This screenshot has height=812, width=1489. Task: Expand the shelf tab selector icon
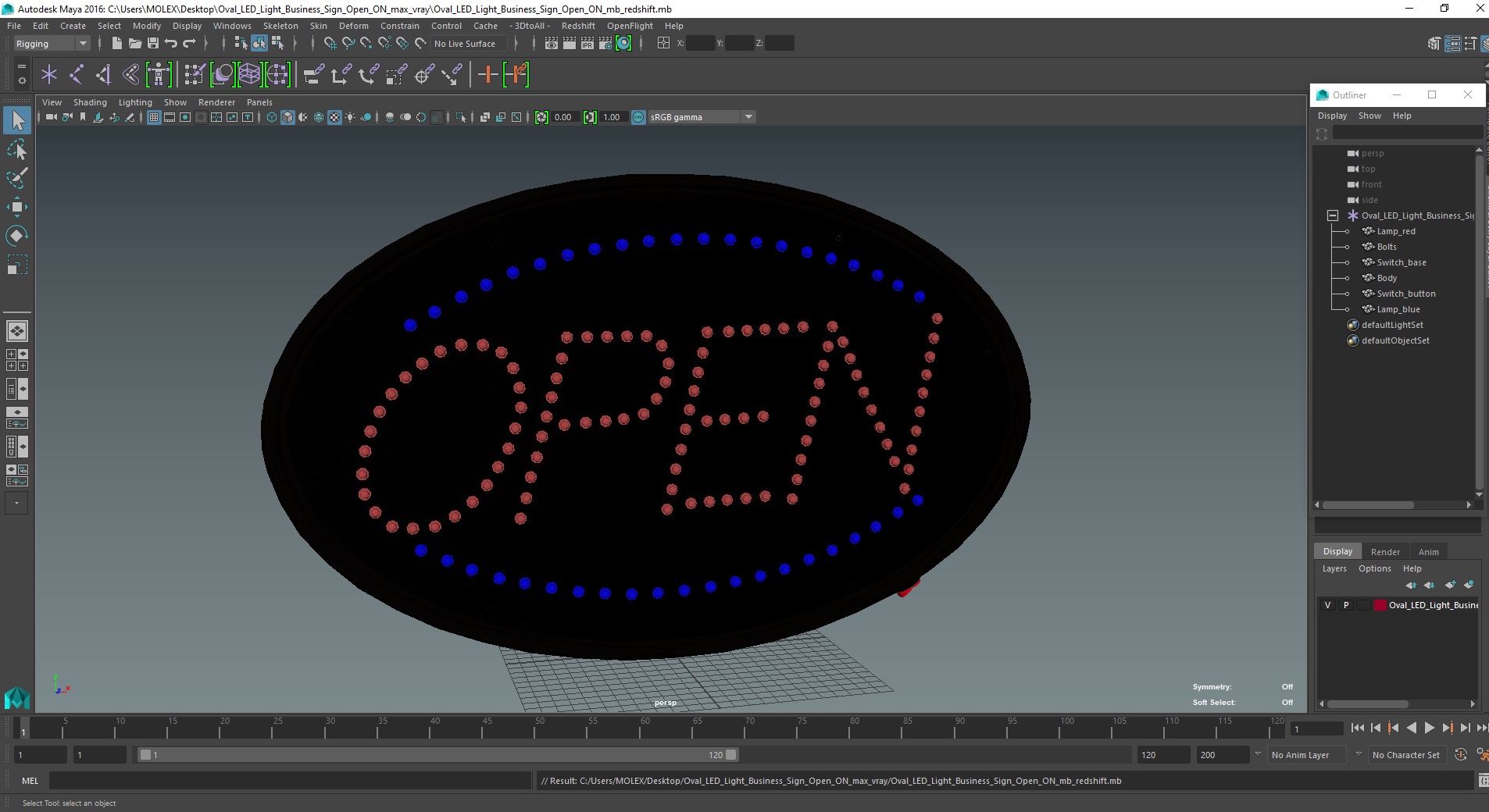click(x=21, y=66)
